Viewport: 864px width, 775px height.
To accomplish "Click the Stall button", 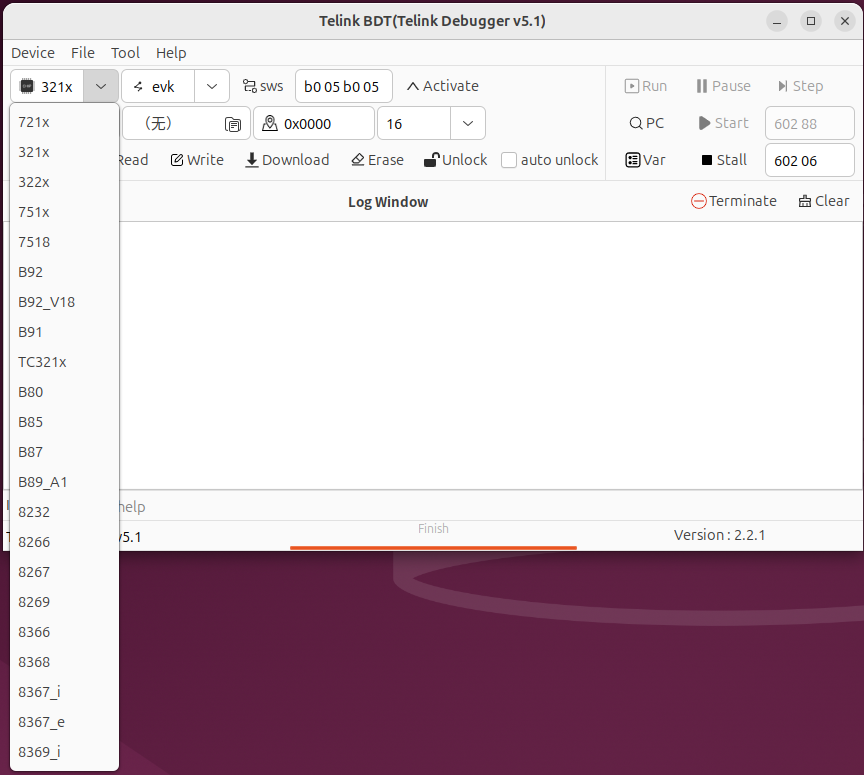I will (x=723, y=160).
